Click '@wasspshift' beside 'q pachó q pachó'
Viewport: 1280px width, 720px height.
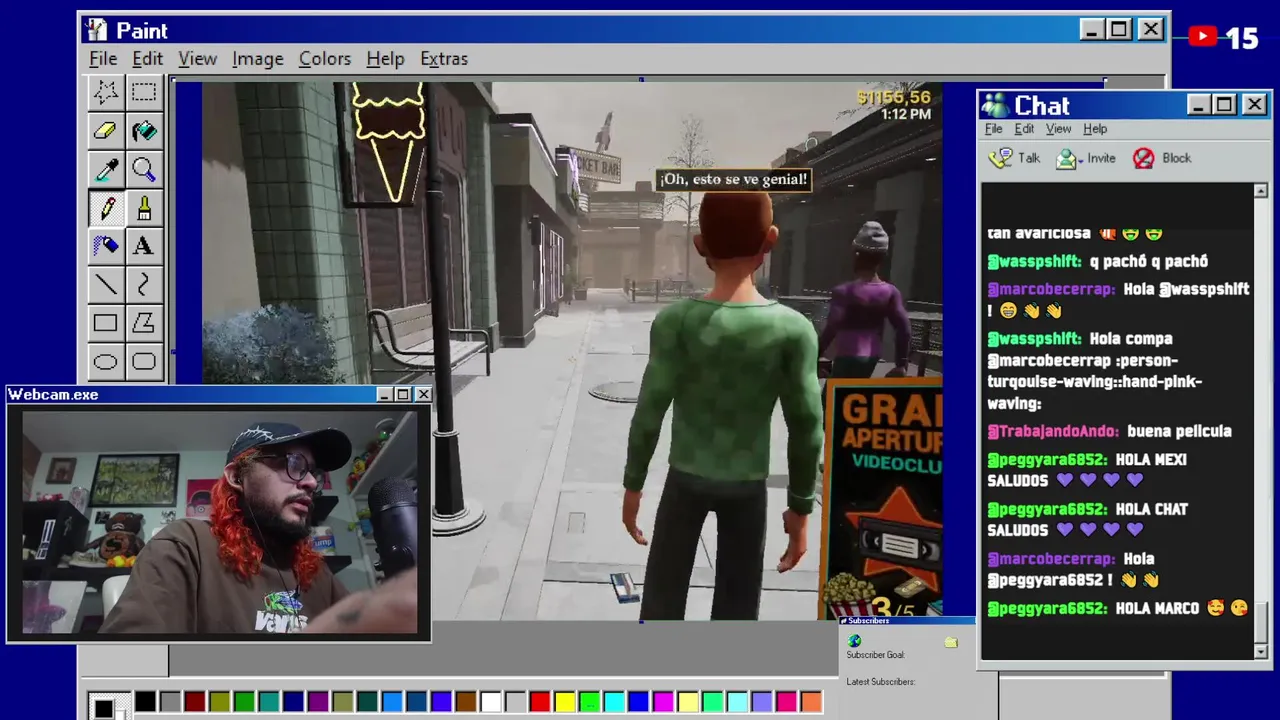coord(1034,261)
